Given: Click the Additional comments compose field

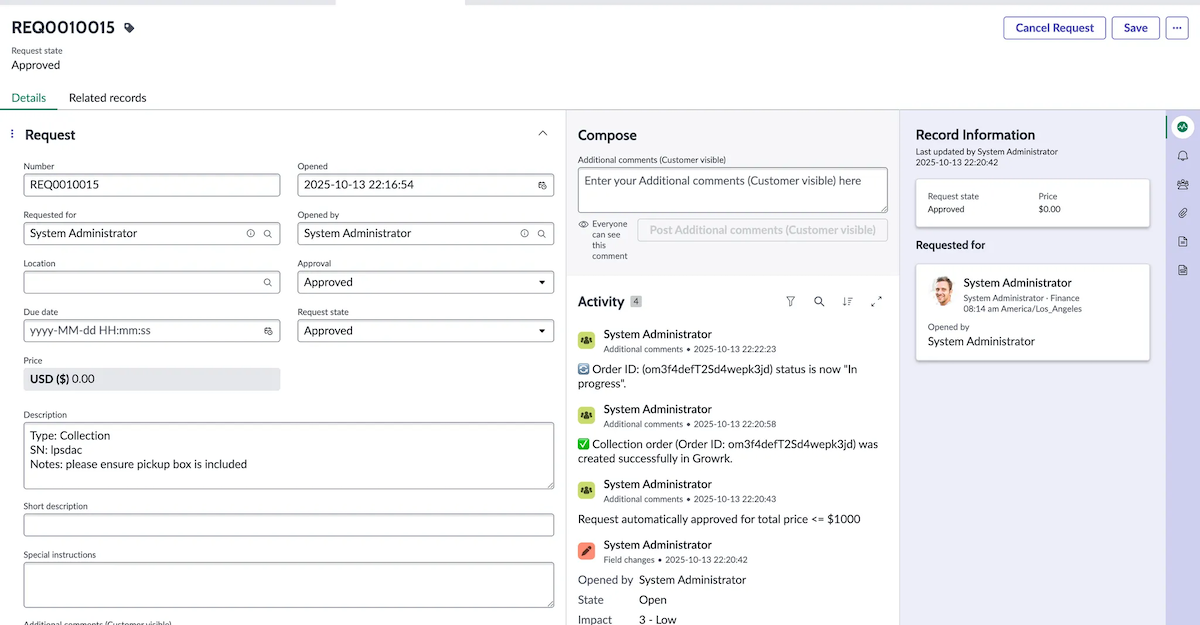Looking at the screenshot, I should (x=730, y=190).
